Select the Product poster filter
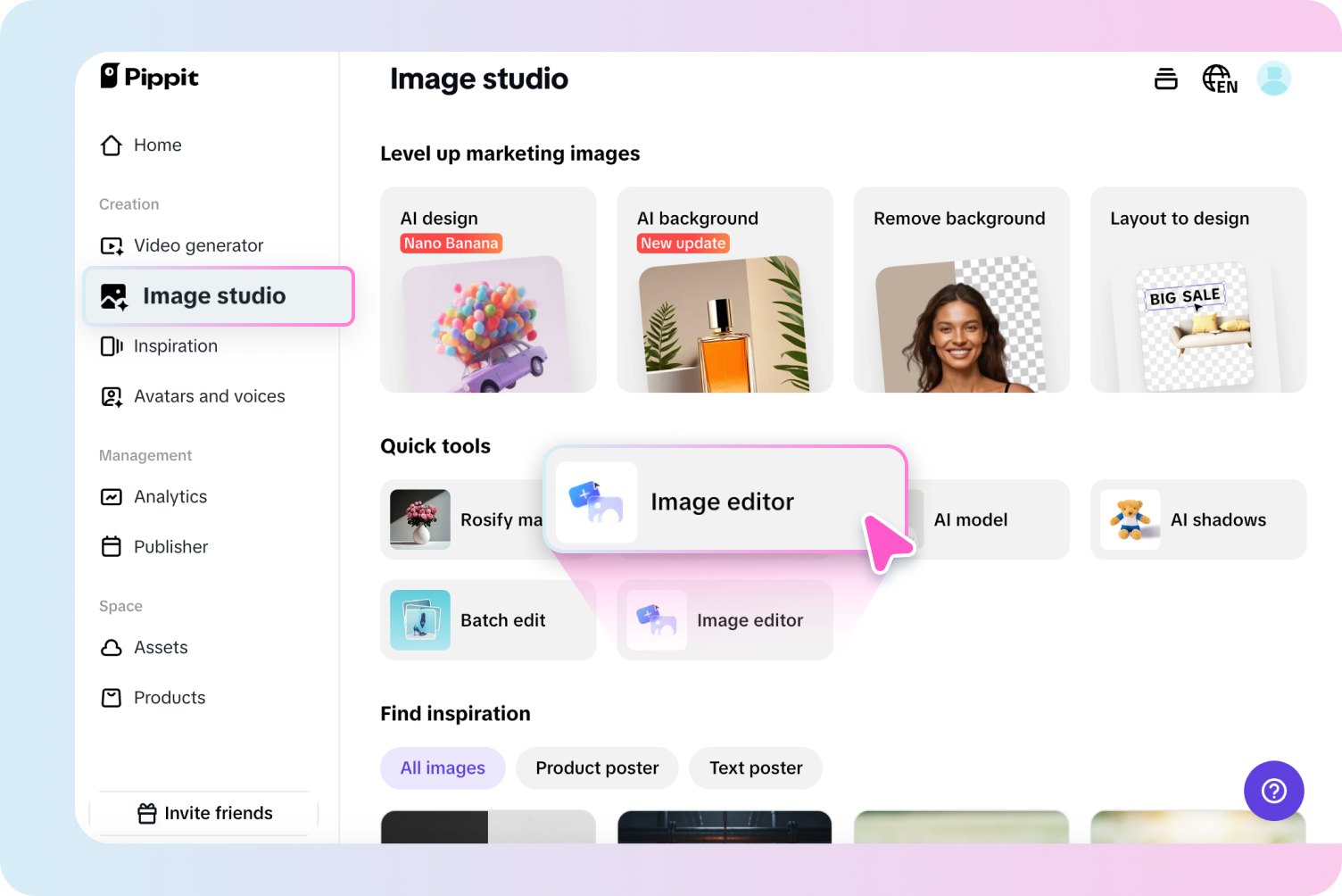This screenshot has height=896, width=1342. pos(597,768)
